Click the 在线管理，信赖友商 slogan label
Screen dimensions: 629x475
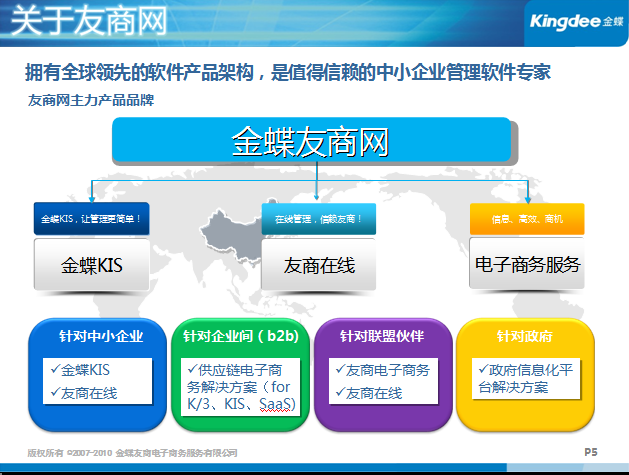coord(319,219)
